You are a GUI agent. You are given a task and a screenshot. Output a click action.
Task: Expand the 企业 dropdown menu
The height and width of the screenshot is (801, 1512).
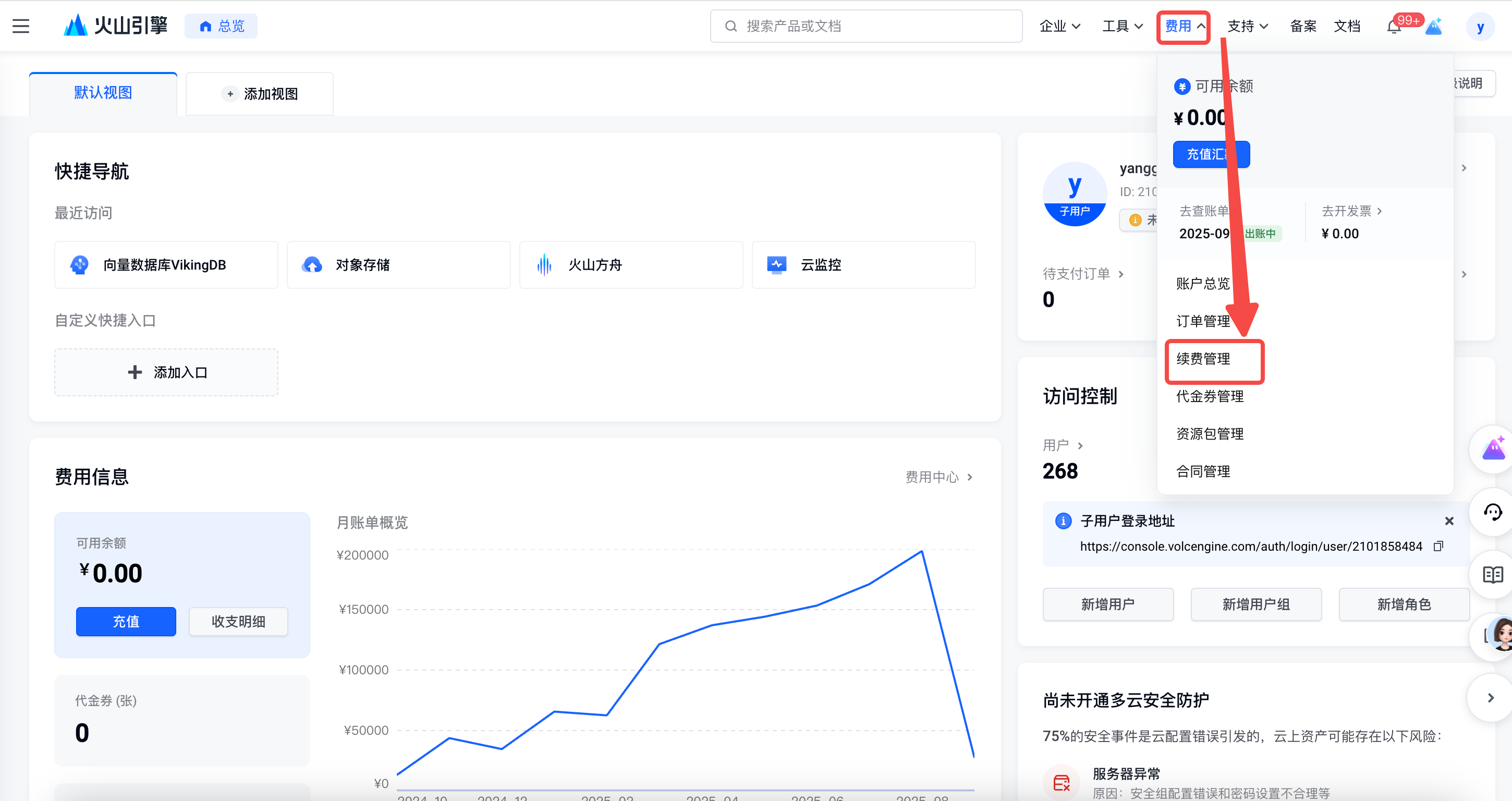(x=1059, y=26)
